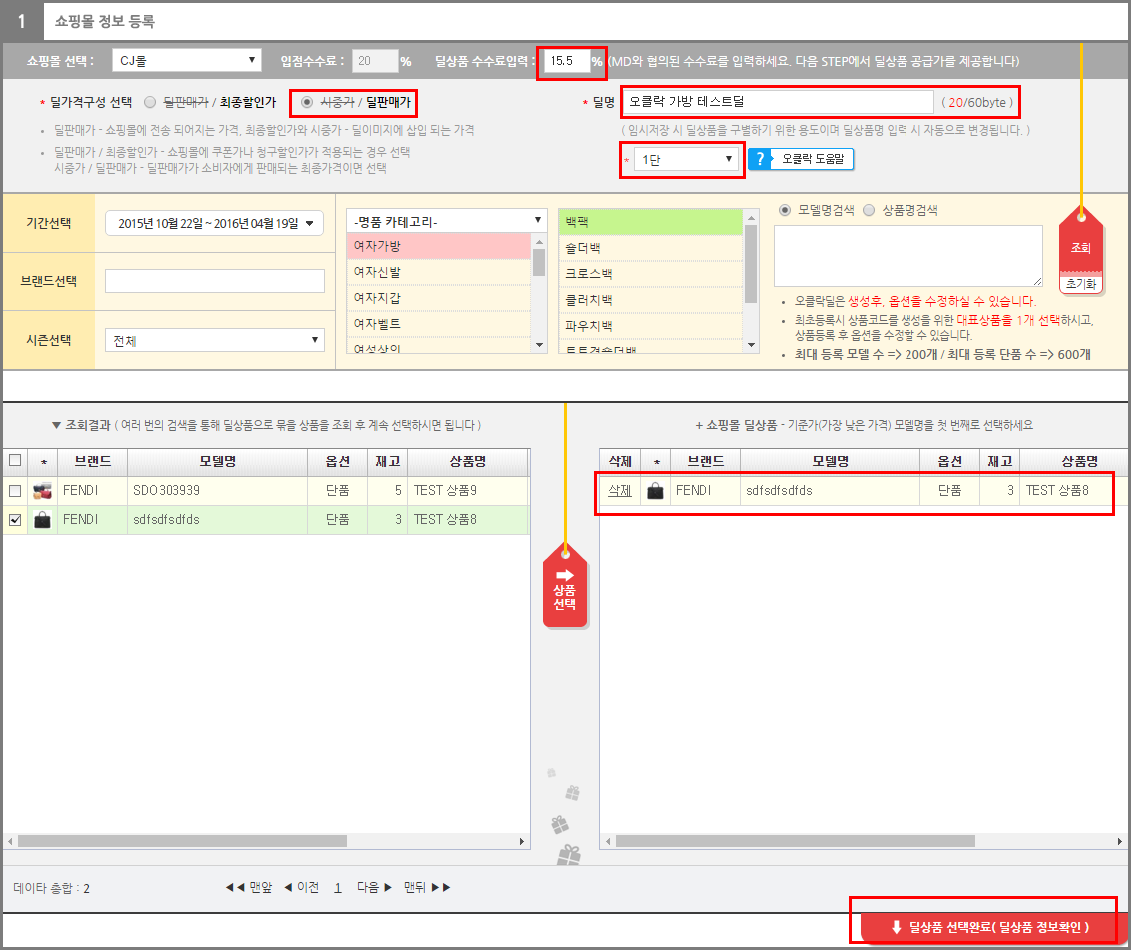
Task: Select the 시중가 / 딜판매가 radio option
Action: click(x=307, y=102)
